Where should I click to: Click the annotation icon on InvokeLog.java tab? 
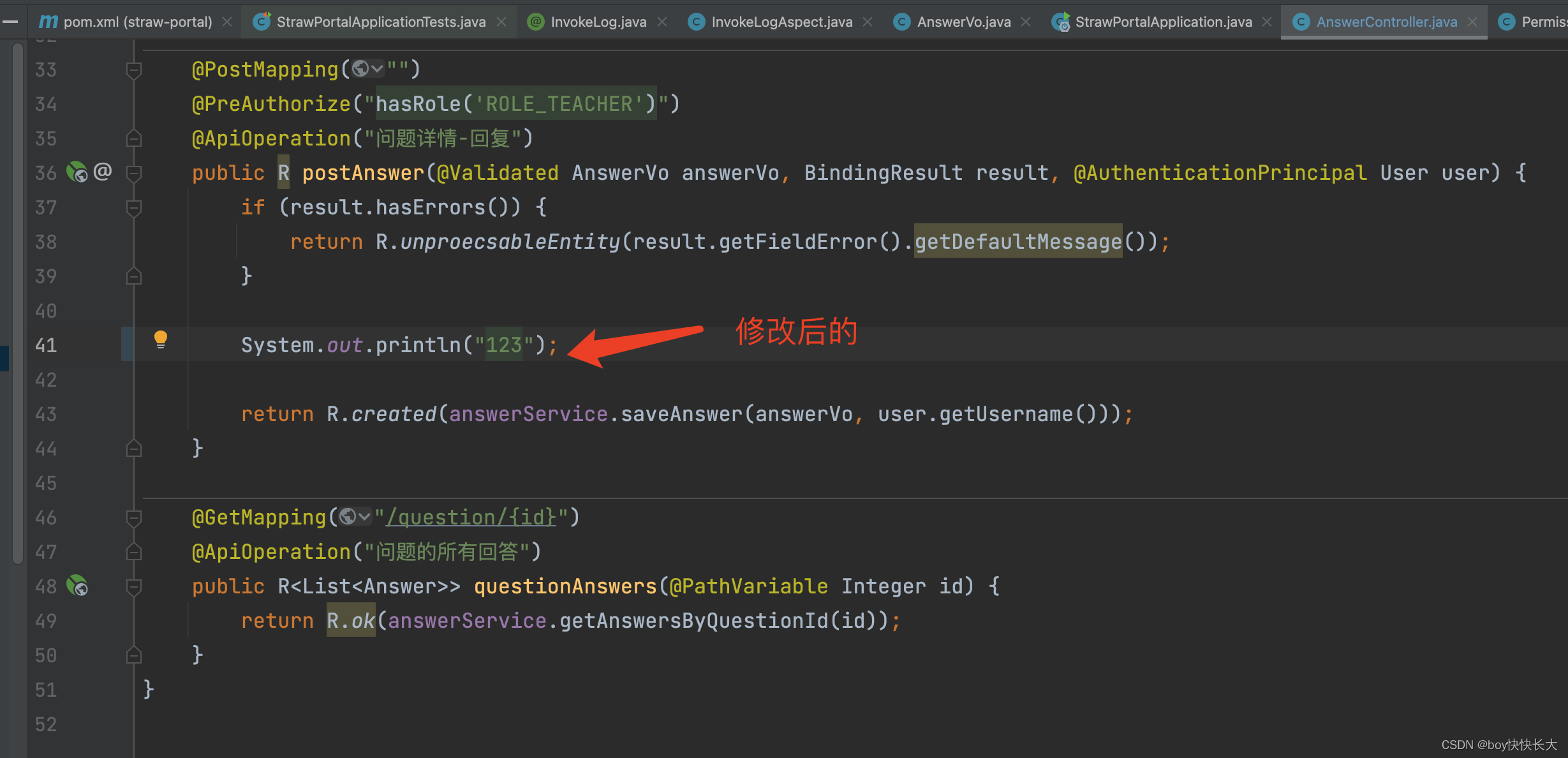click(x=536, y=22)
